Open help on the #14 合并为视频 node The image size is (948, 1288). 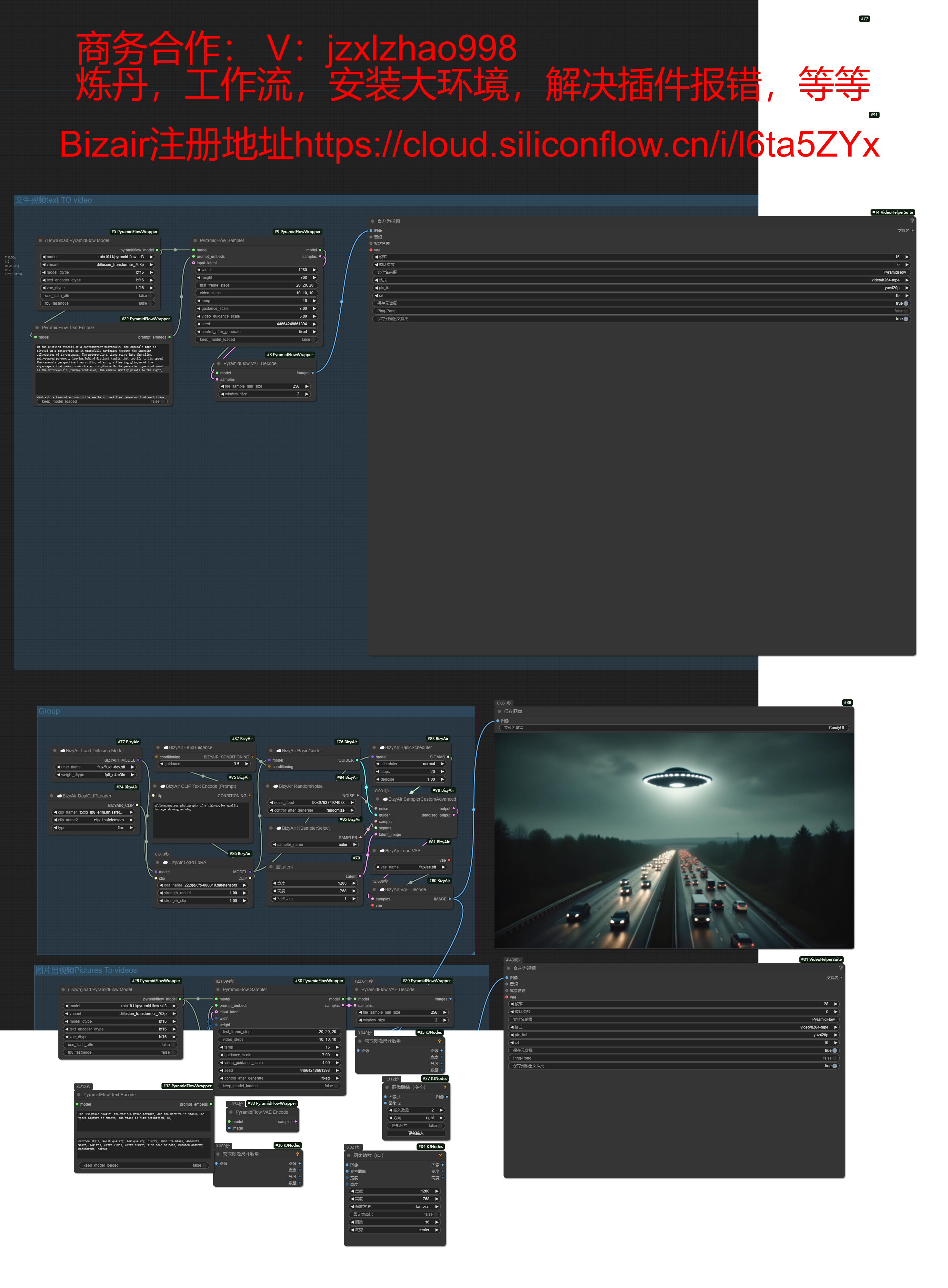tap(911, 221)
